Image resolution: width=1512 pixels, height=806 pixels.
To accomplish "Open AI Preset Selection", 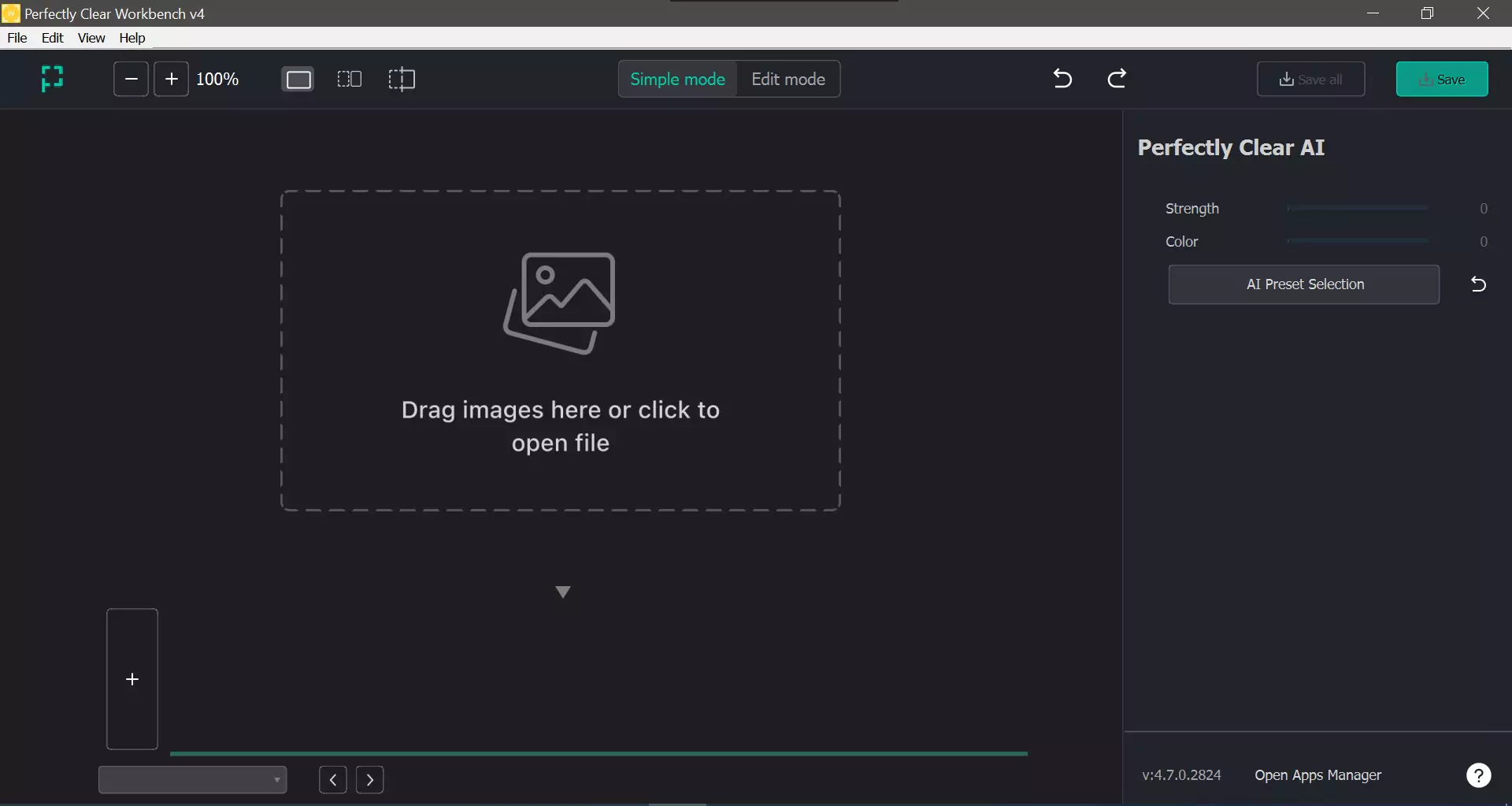I will coord(1304,284).
